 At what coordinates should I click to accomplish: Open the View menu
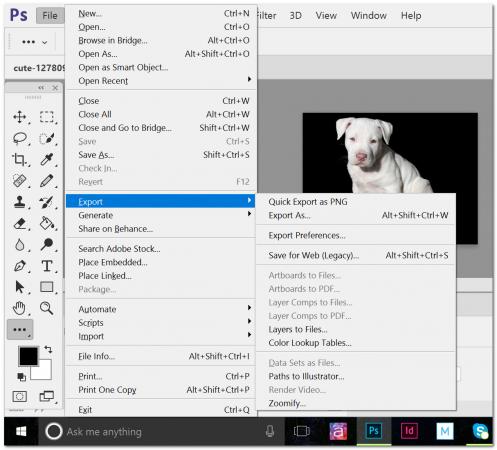pyautogui.click(x=326, y=15)
